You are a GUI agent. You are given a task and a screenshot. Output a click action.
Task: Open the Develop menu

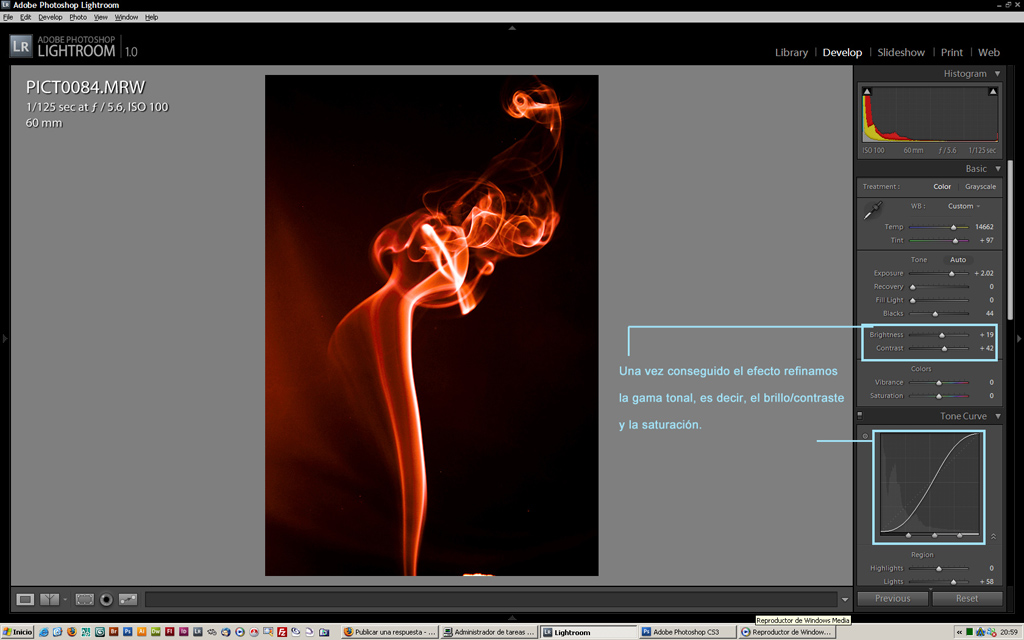(x=50, y=17)
